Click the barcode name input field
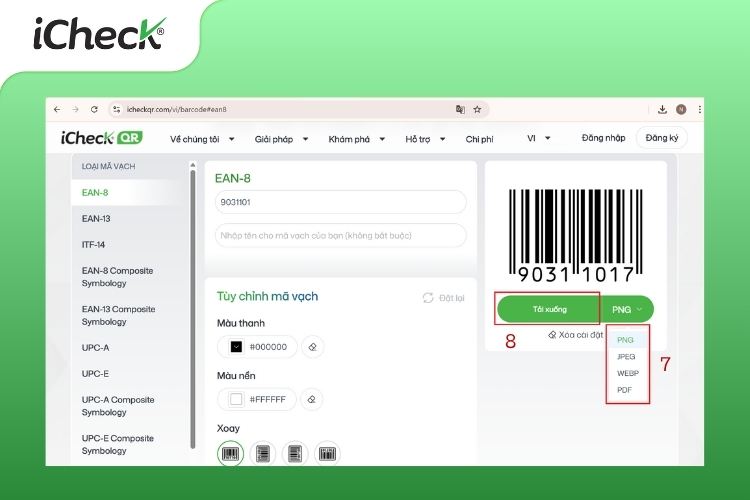Image resolution: width=750 pixels, height=500 pixels. [341, 235]
